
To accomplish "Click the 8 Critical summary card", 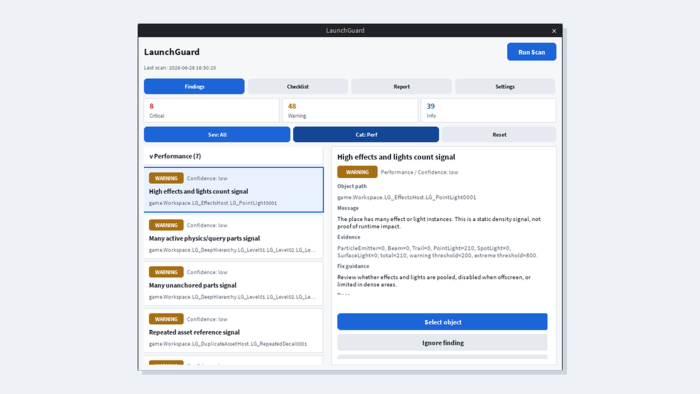I will 212,110.
